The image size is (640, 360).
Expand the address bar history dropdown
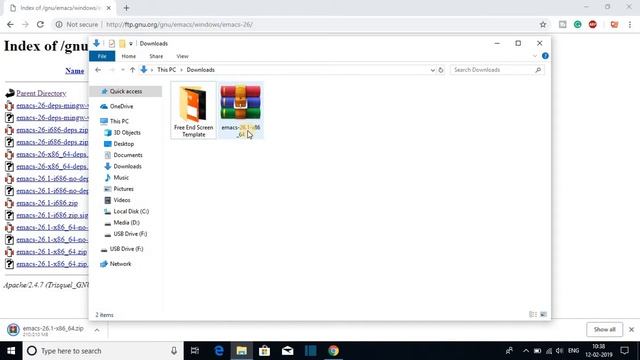point(432,70)
